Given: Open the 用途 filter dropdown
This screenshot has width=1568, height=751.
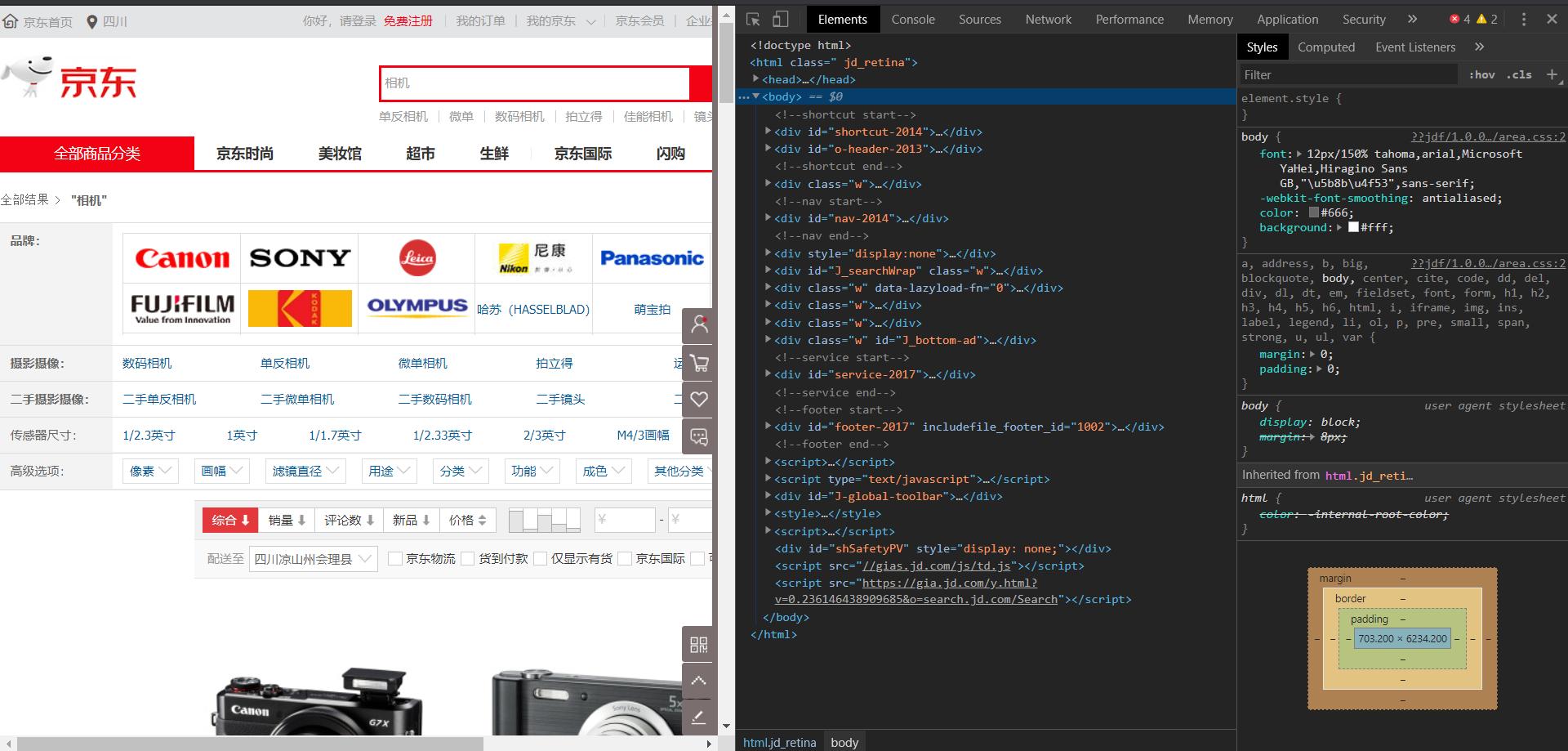Looking at the screenshot, I should [x=390, y=472].
